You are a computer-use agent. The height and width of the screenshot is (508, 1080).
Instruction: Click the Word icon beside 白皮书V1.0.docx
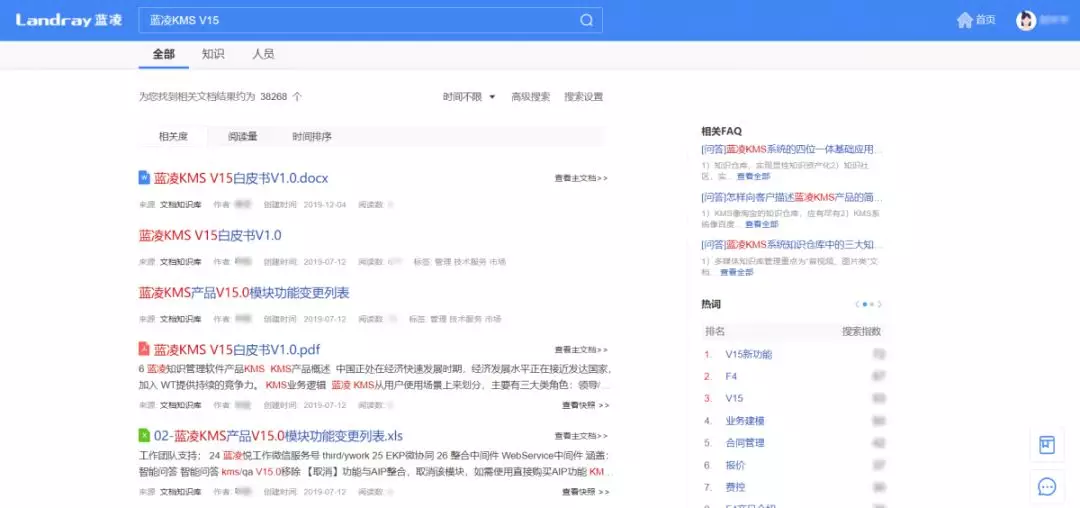(x=144, y=178)
